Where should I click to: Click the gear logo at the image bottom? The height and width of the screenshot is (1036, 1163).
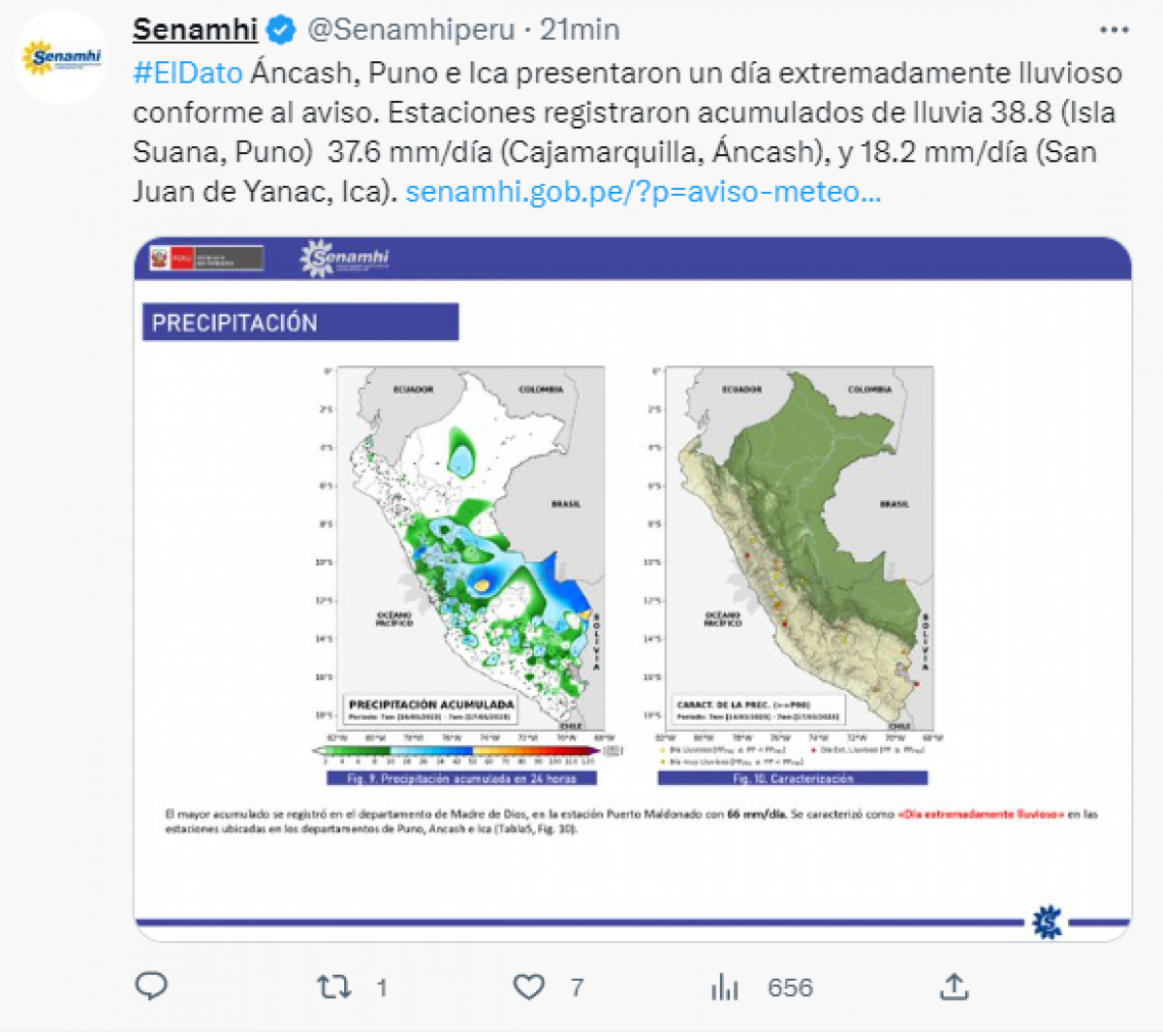[x=1046, y=920]
